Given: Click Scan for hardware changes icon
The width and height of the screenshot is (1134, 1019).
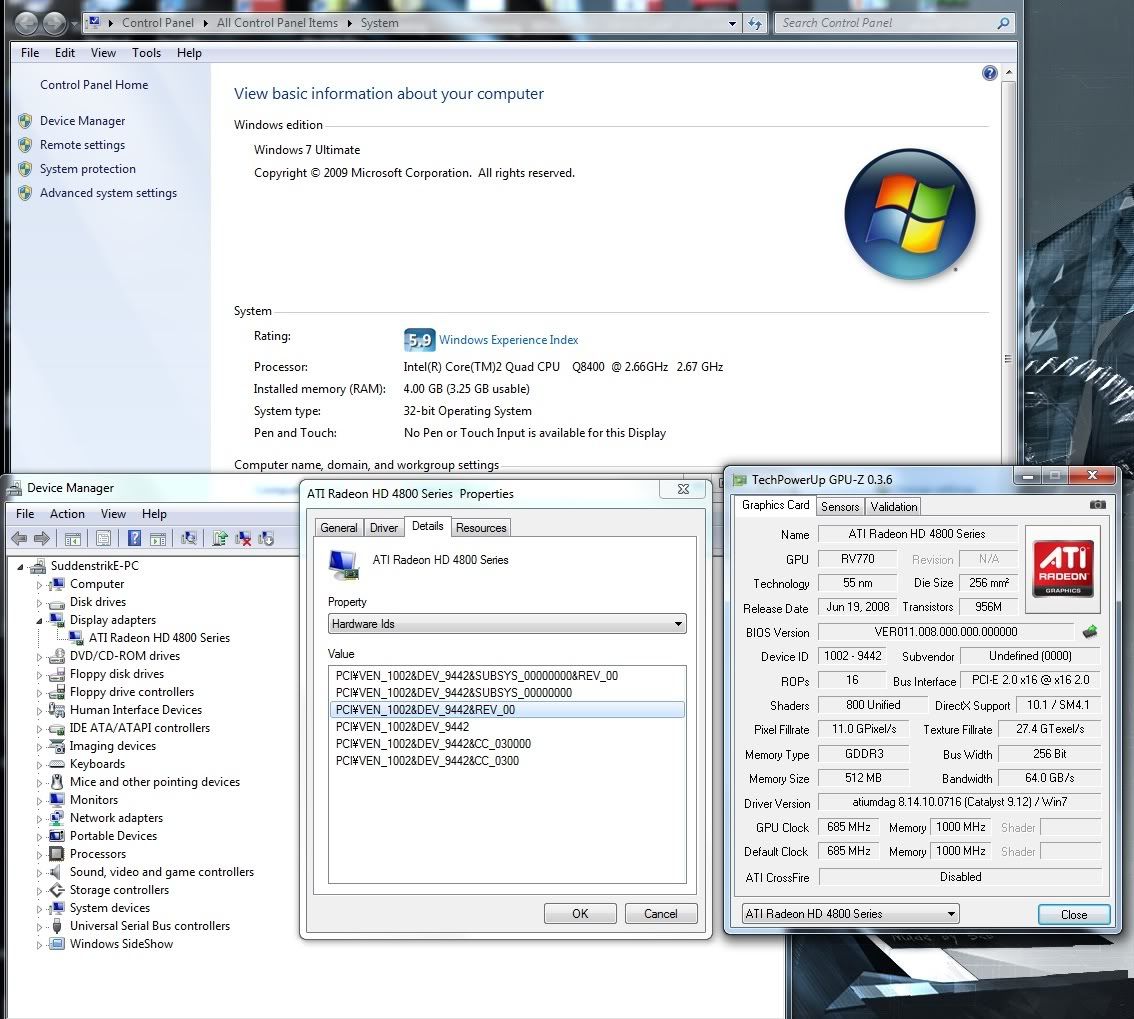Looking at the screenshot, I should point(189,538).
